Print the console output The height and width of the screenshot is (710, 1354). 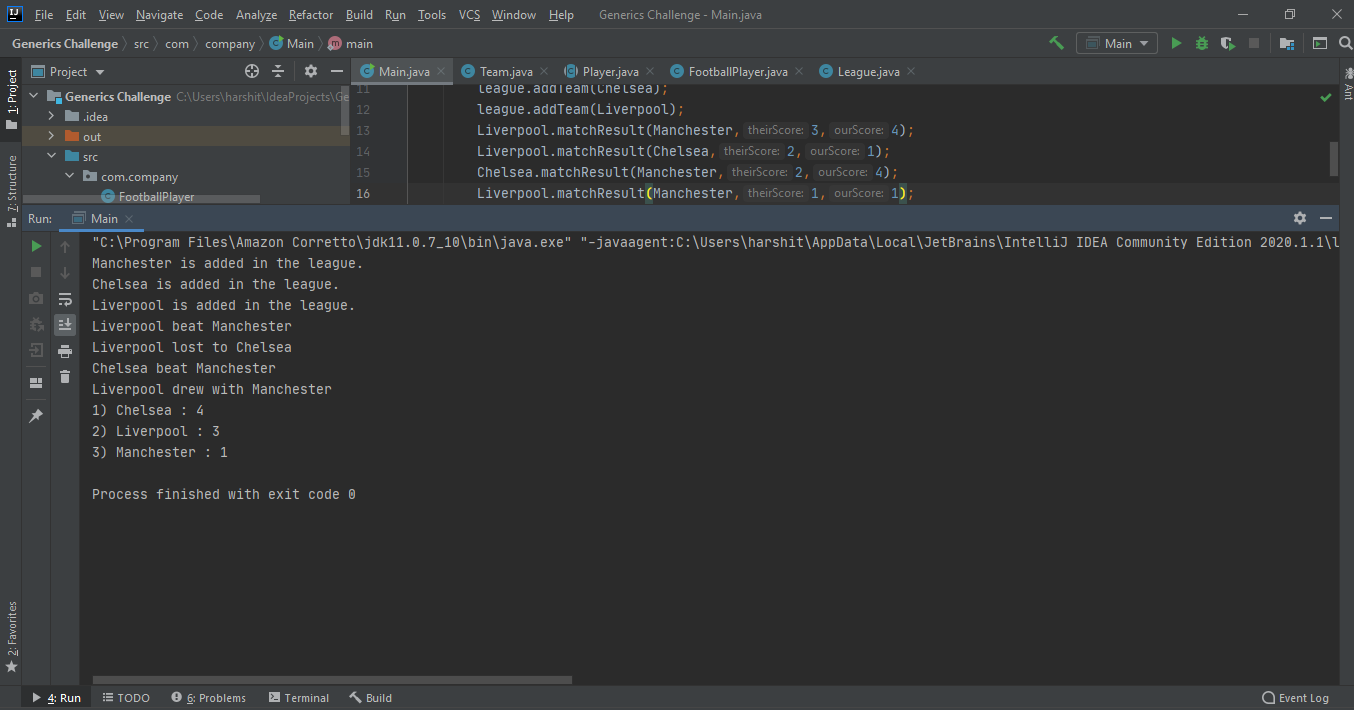tap(65, 351)
